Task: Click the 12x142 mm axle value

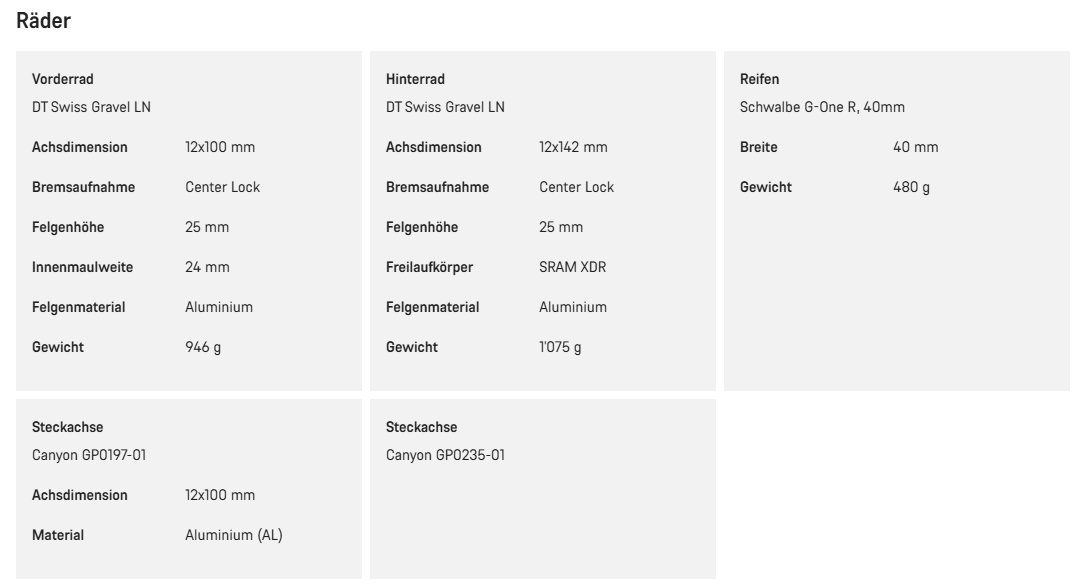Action: point(573,147)
